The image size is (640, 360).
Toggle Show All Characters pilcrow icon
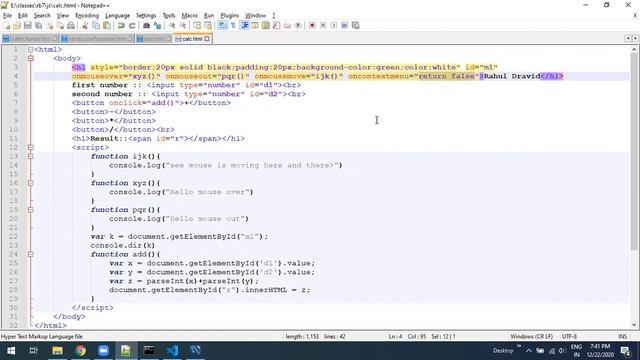point(233,25)
